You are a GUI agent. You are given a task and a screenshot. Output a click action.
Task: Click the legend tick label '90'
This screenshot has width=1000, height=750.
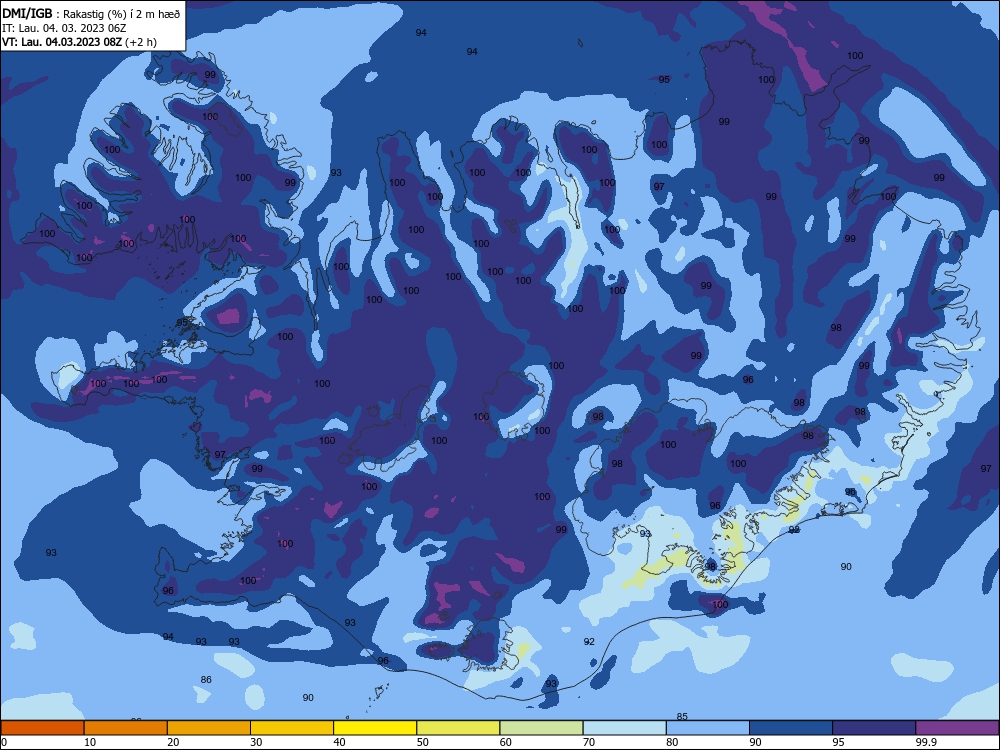[x=756, y=742]
